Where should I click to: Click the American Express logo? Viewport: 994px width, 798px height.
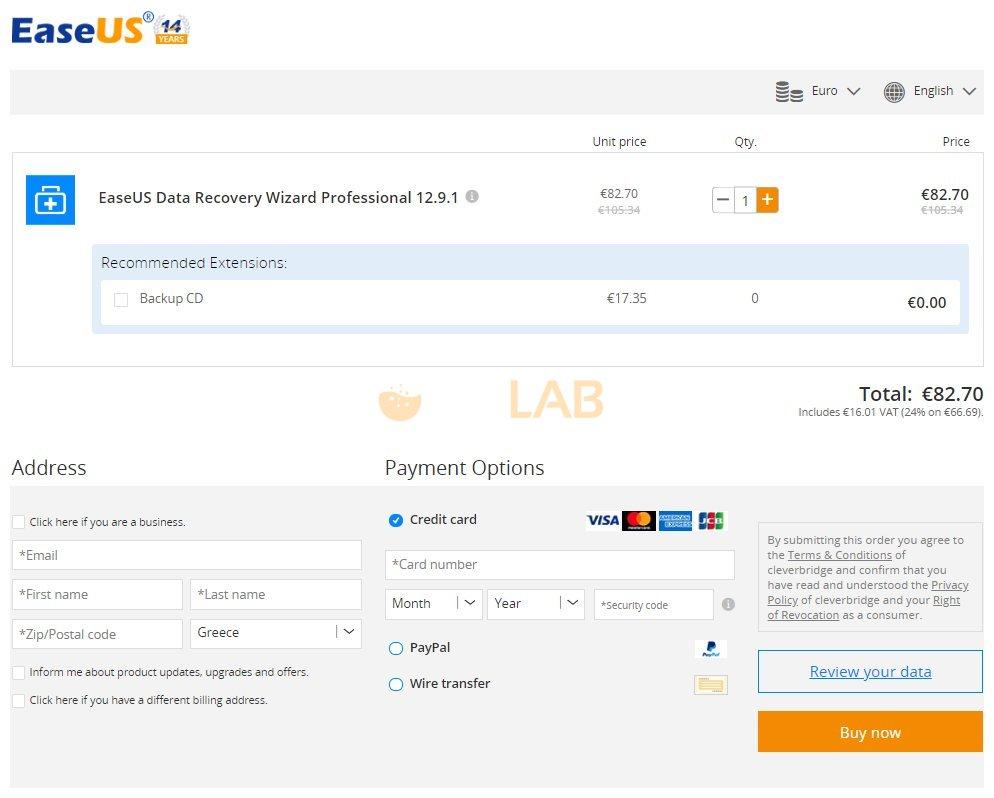coord(675,520)
